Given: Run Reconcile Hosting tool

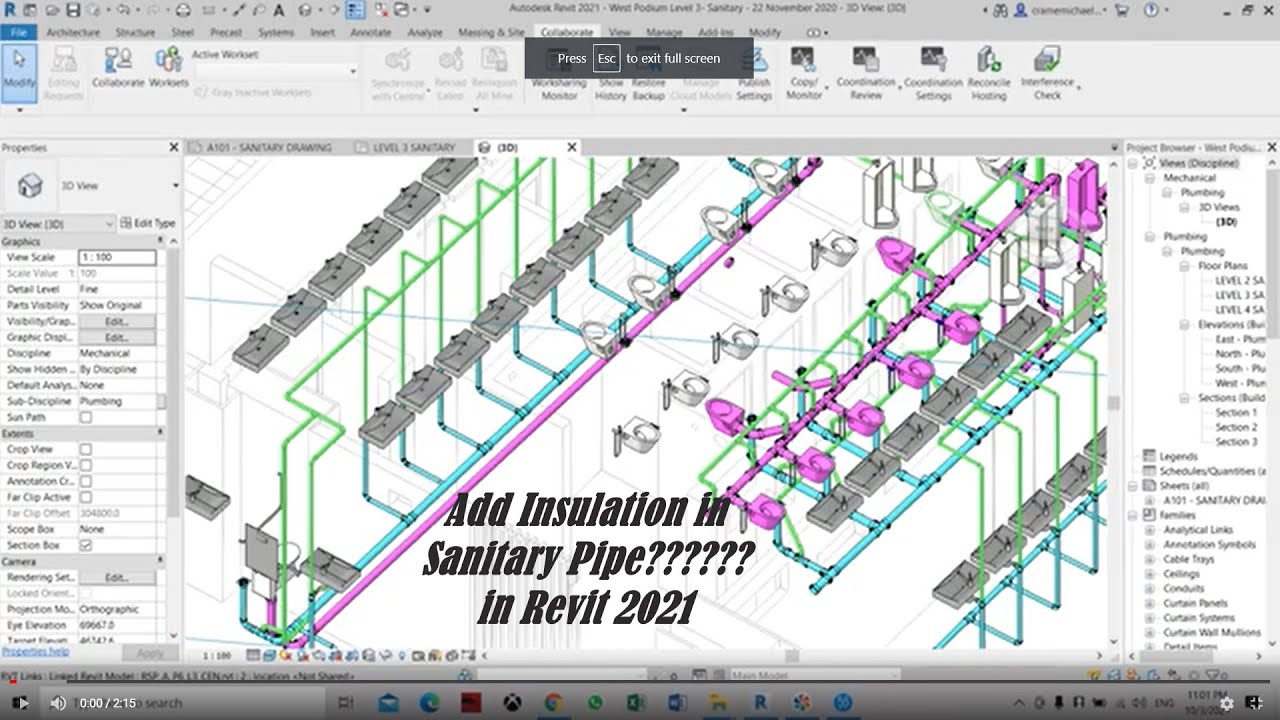Looking at the screenshot, I should point(989,72).
